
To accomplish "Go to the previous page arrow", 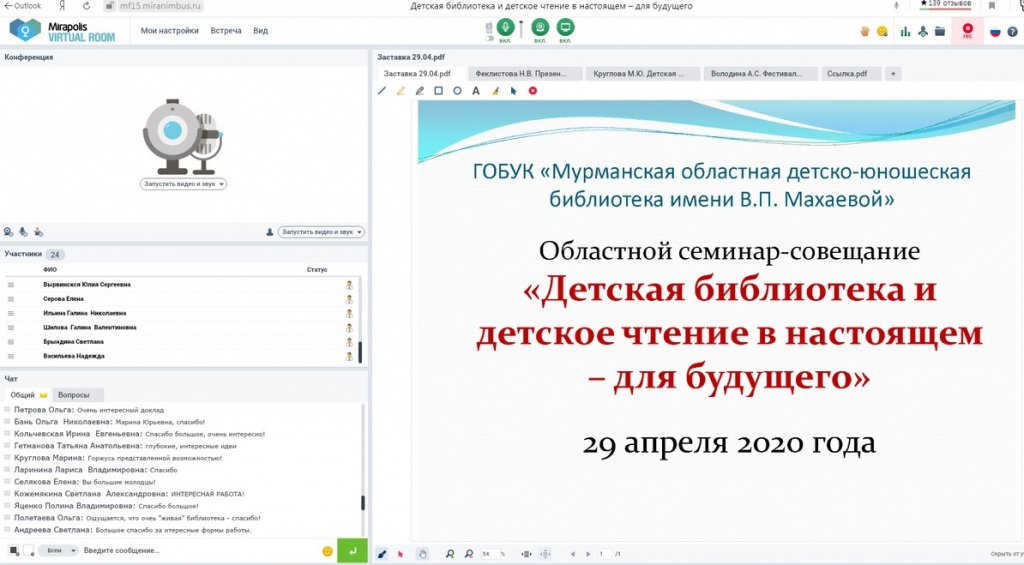I will [x=573, y=554].
